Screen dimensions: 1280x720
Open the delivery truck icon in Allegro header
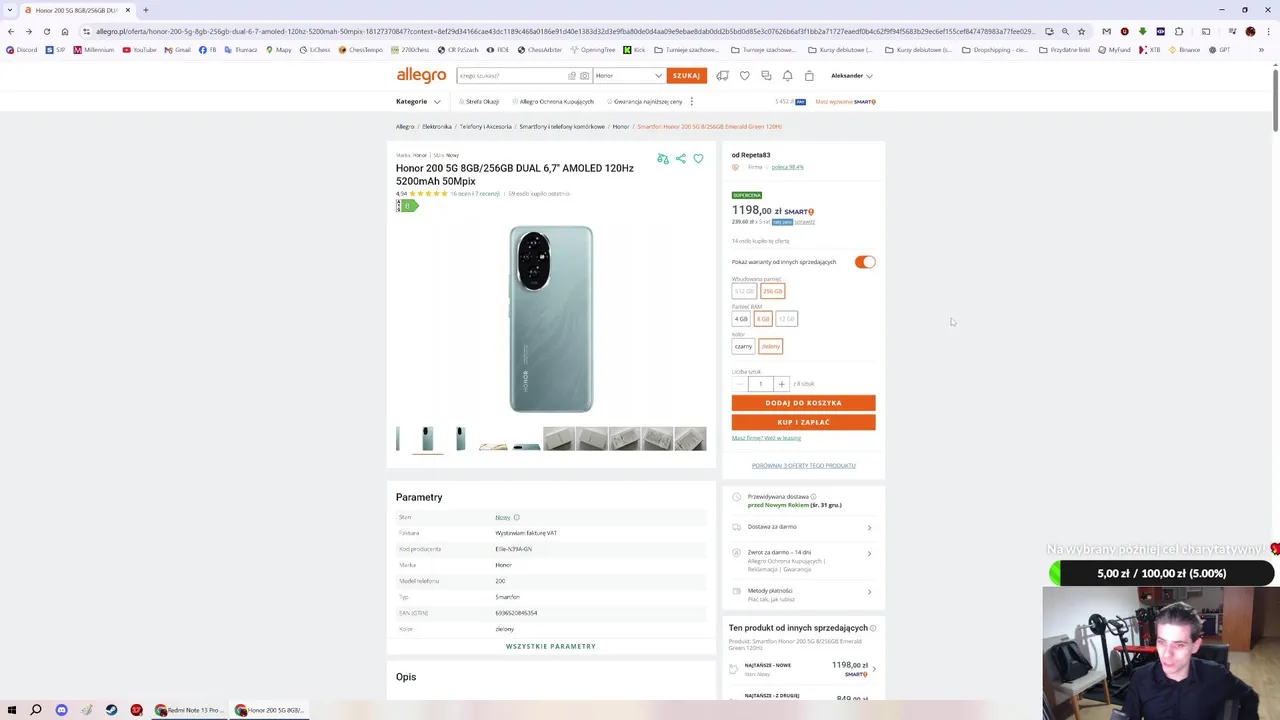tap(722, 76)
